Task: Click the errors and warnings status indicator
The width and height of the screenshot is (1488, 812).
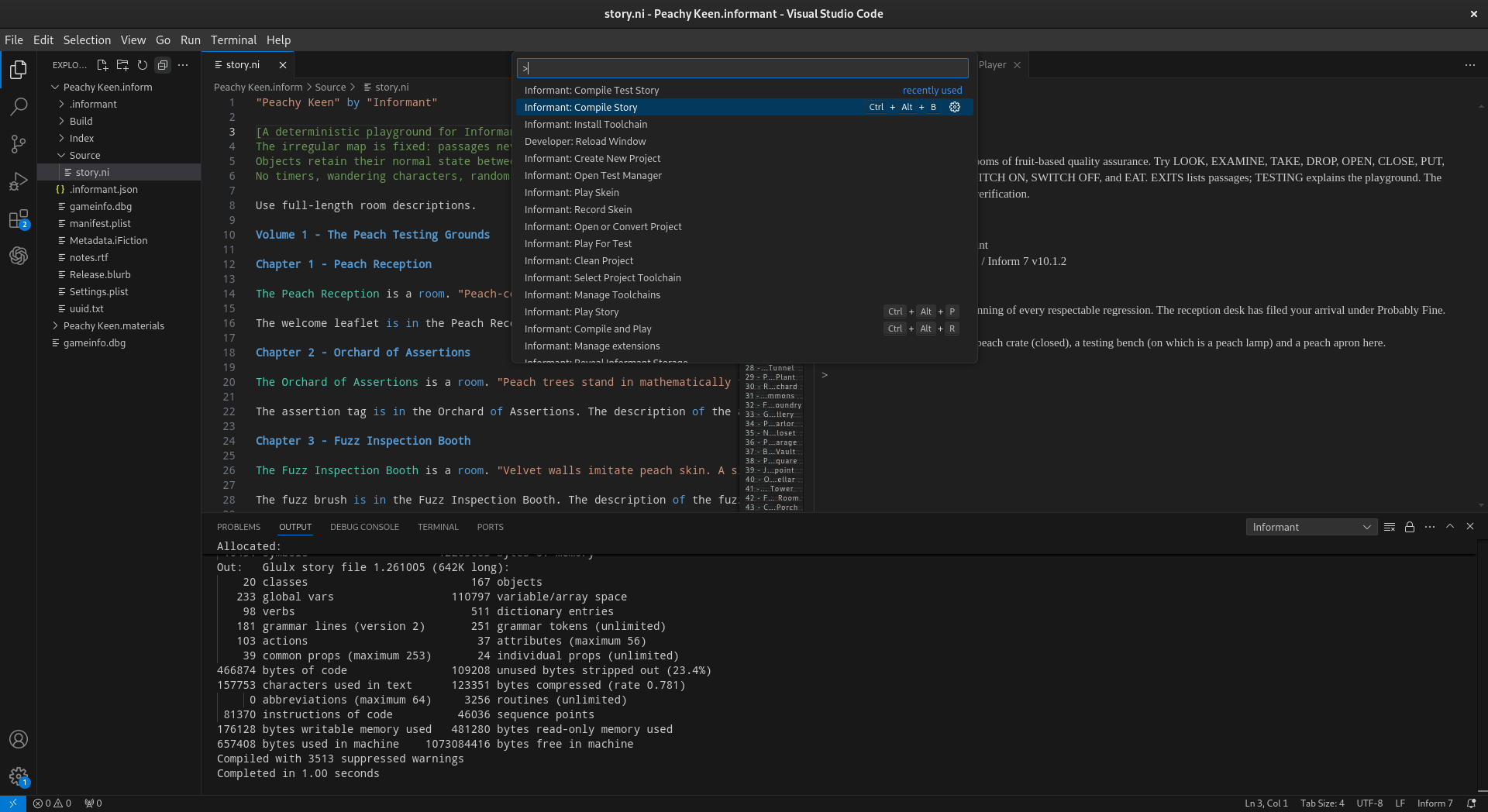Action: click(53, 803)
